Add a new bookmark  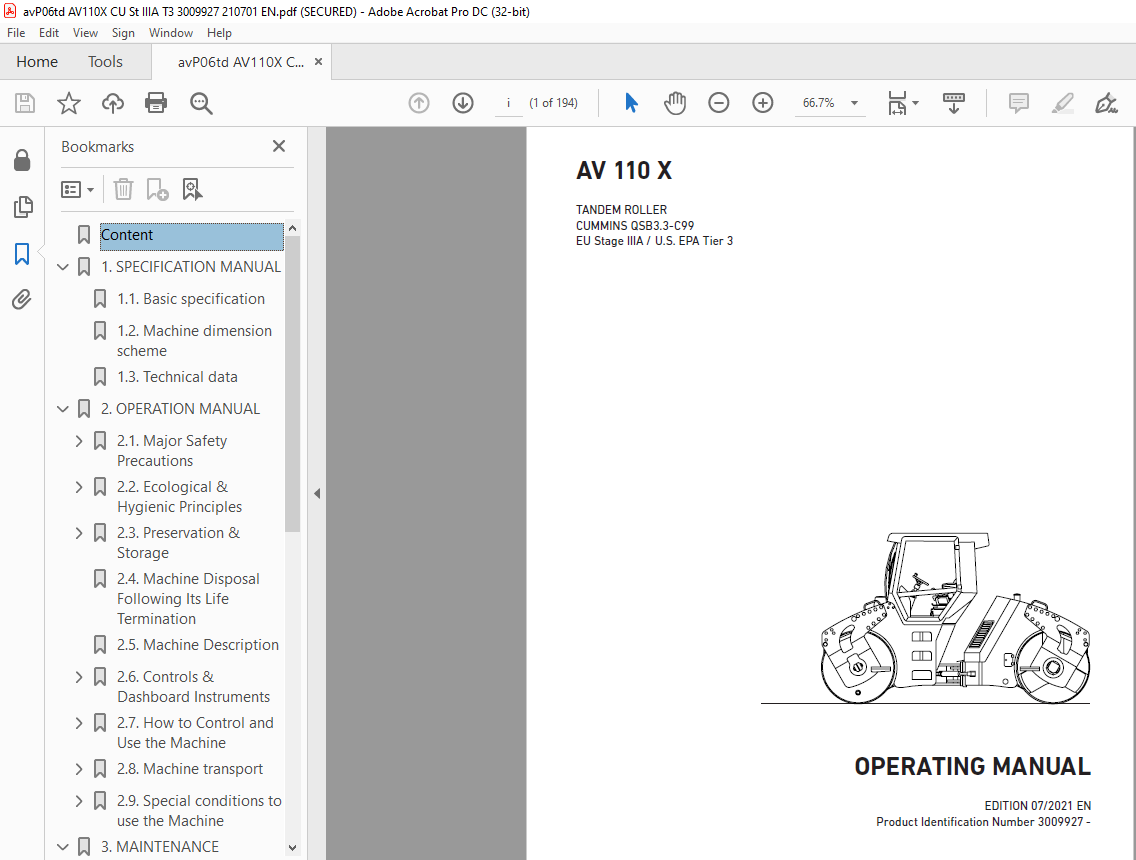[x=157, y=190]
